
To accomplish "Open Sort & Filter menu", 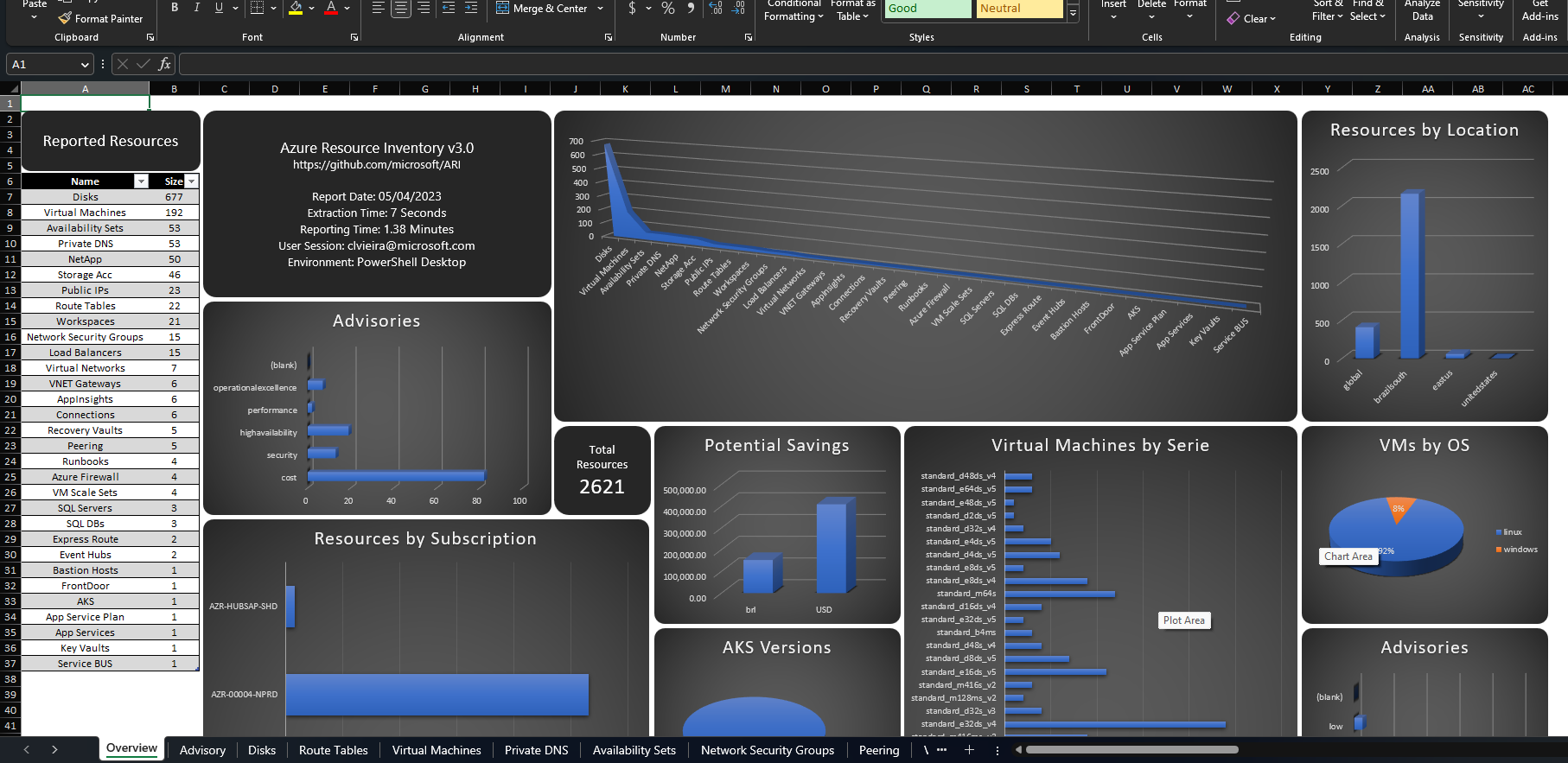I will (x=1328, y=10).
